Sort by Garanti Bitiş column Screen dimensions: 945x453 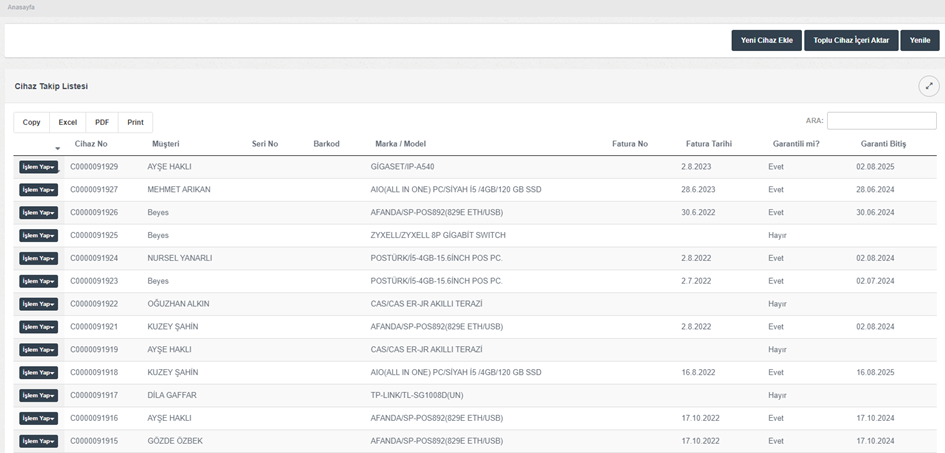pos(882,144)
